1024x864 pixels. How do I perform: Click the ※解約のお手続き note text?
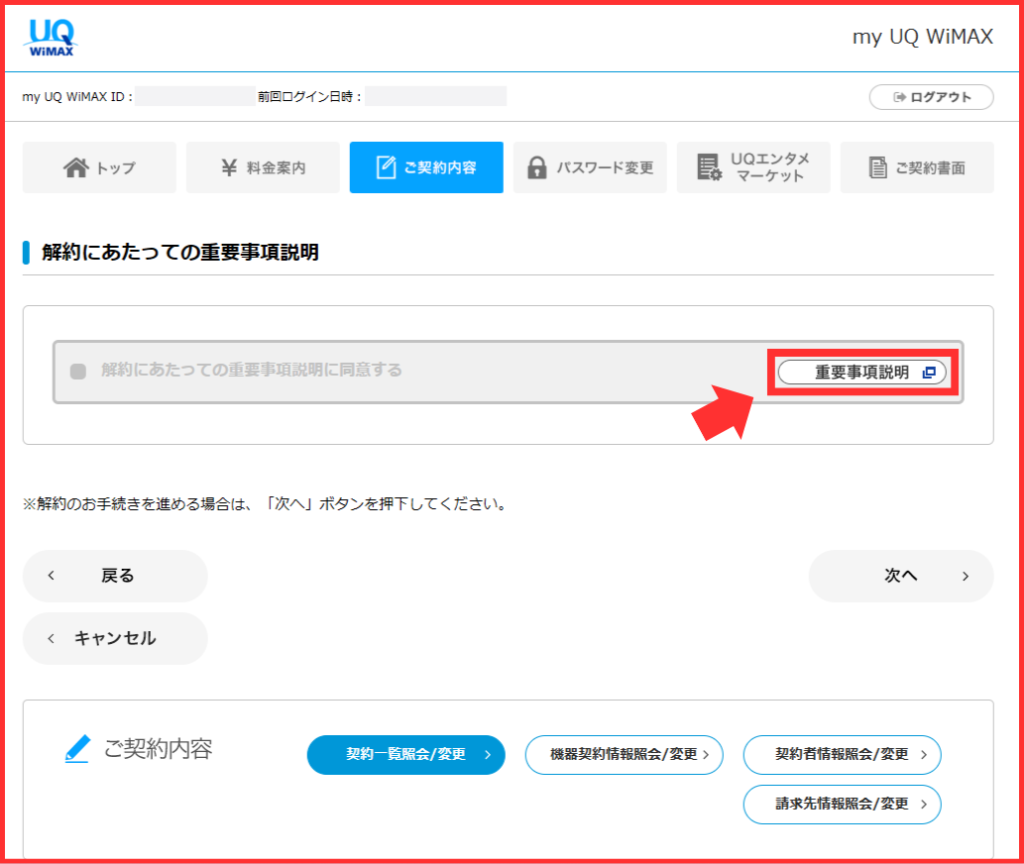coord(266,504)
